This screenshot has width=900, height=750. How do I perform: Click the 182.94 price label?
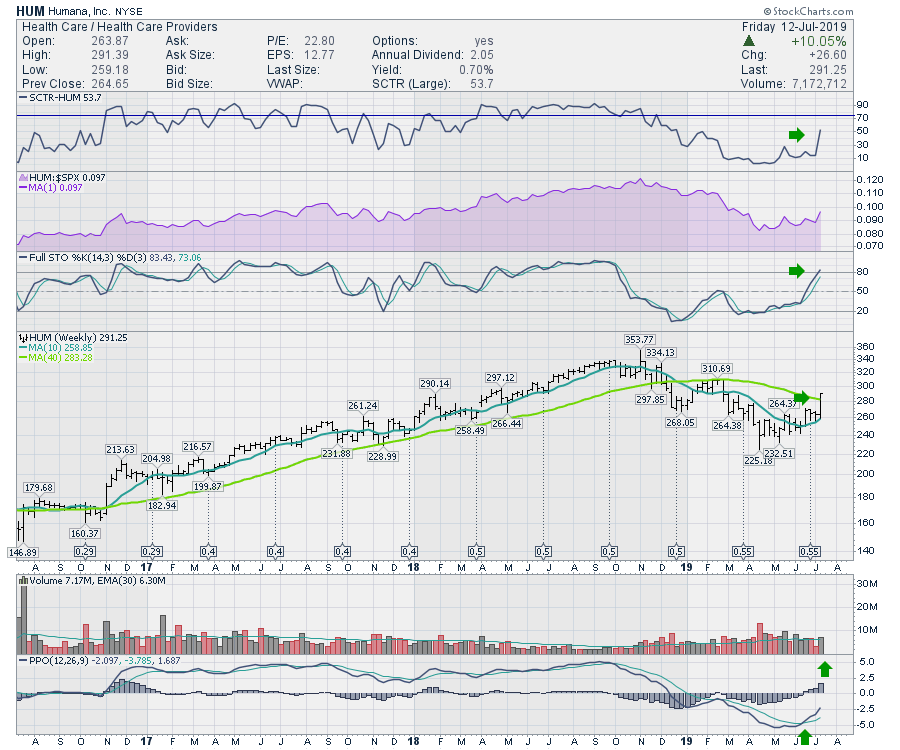(162, 506)
